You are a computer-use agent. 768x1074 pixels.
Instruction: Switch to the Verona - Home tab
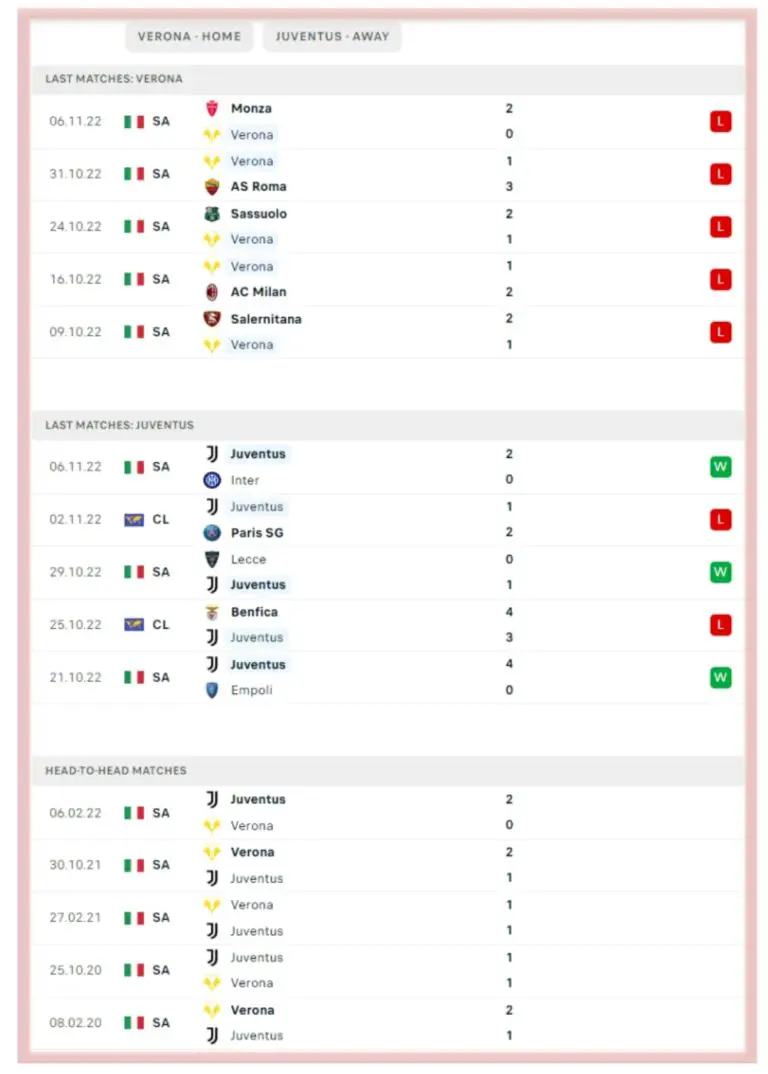[189, 37]
